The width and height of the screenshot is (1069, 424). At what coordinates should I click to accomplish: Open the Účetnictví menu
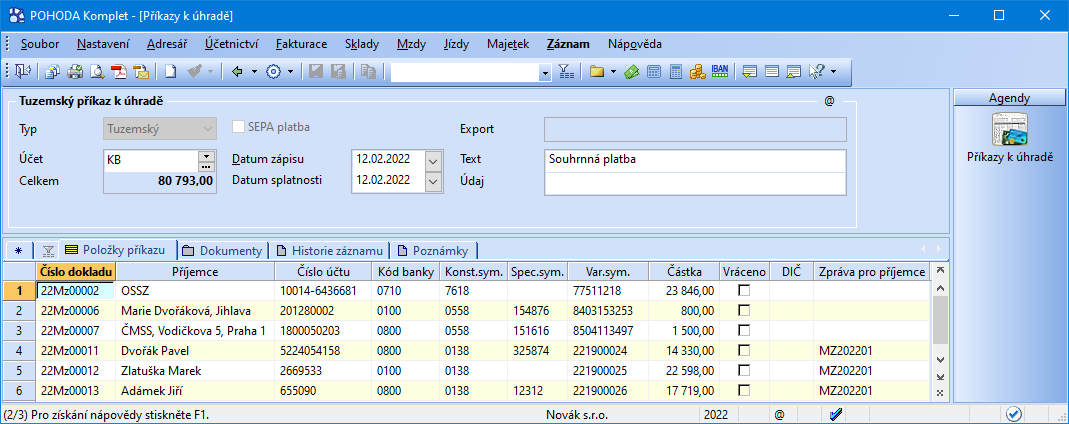(231, 44)
